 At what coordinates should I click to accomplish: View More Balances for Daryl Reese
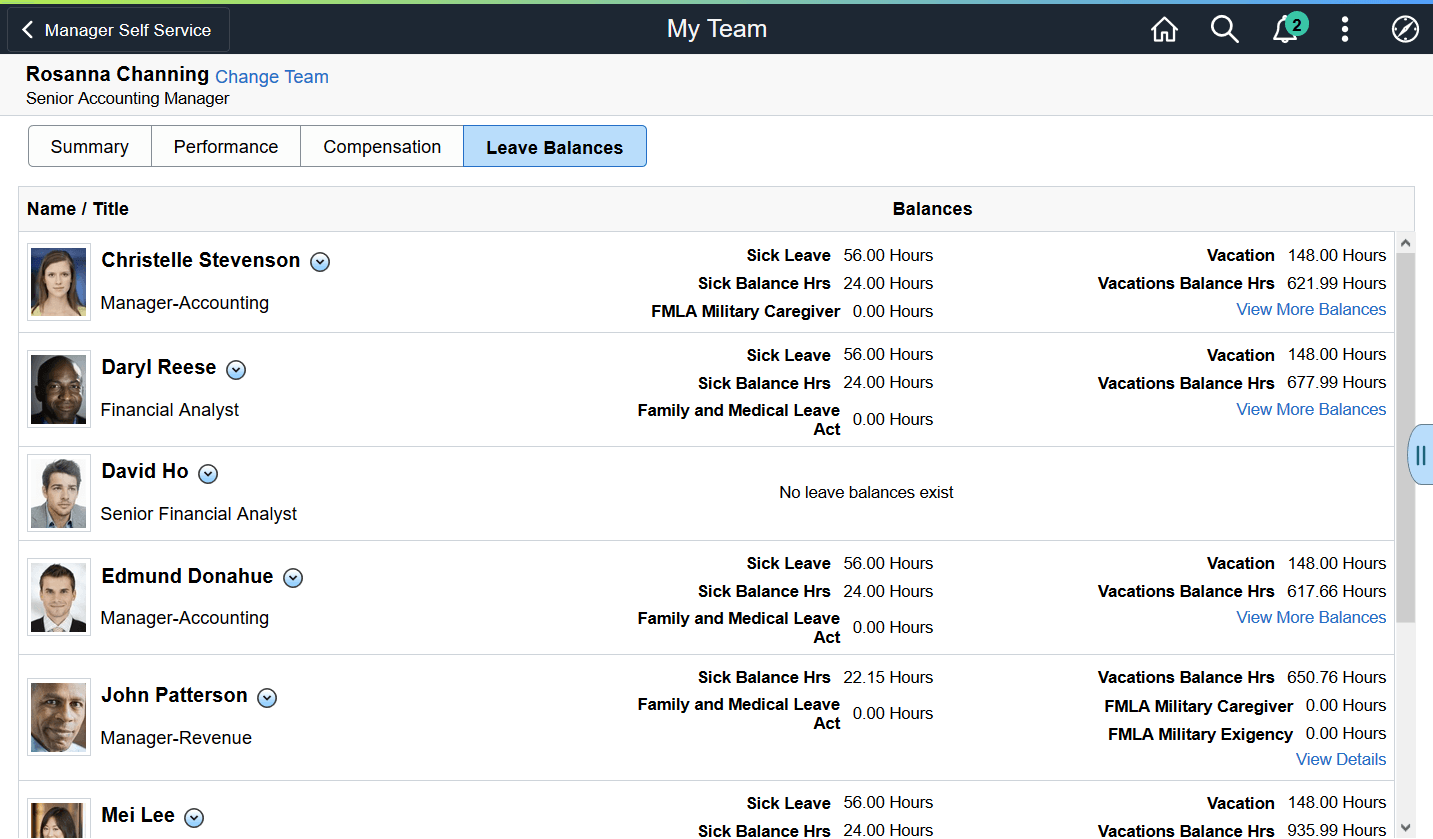(1311, 410)
